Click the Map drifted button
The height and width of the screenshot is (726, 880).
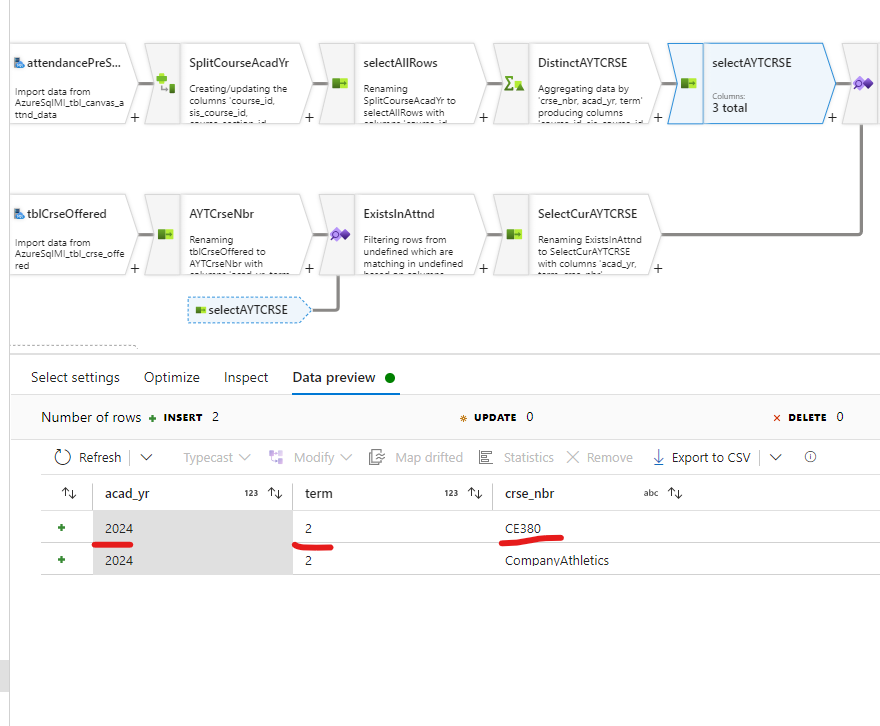tap(416, 457)
